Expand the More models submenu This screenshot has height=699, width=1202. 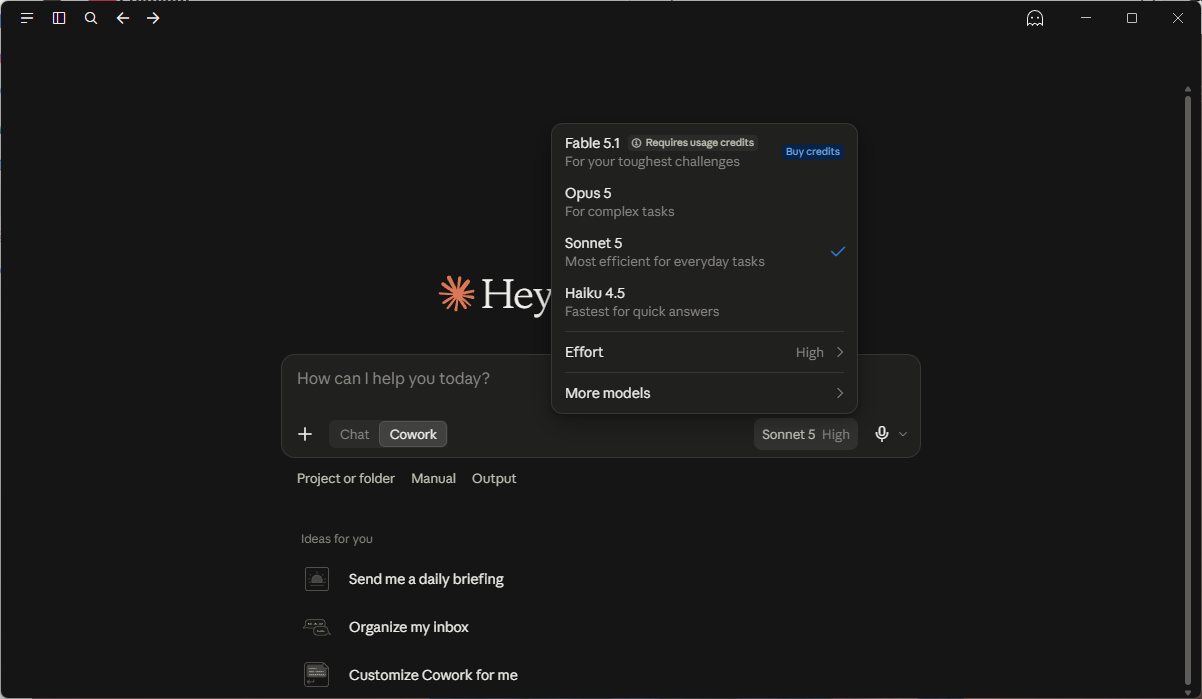pos(704,393)
